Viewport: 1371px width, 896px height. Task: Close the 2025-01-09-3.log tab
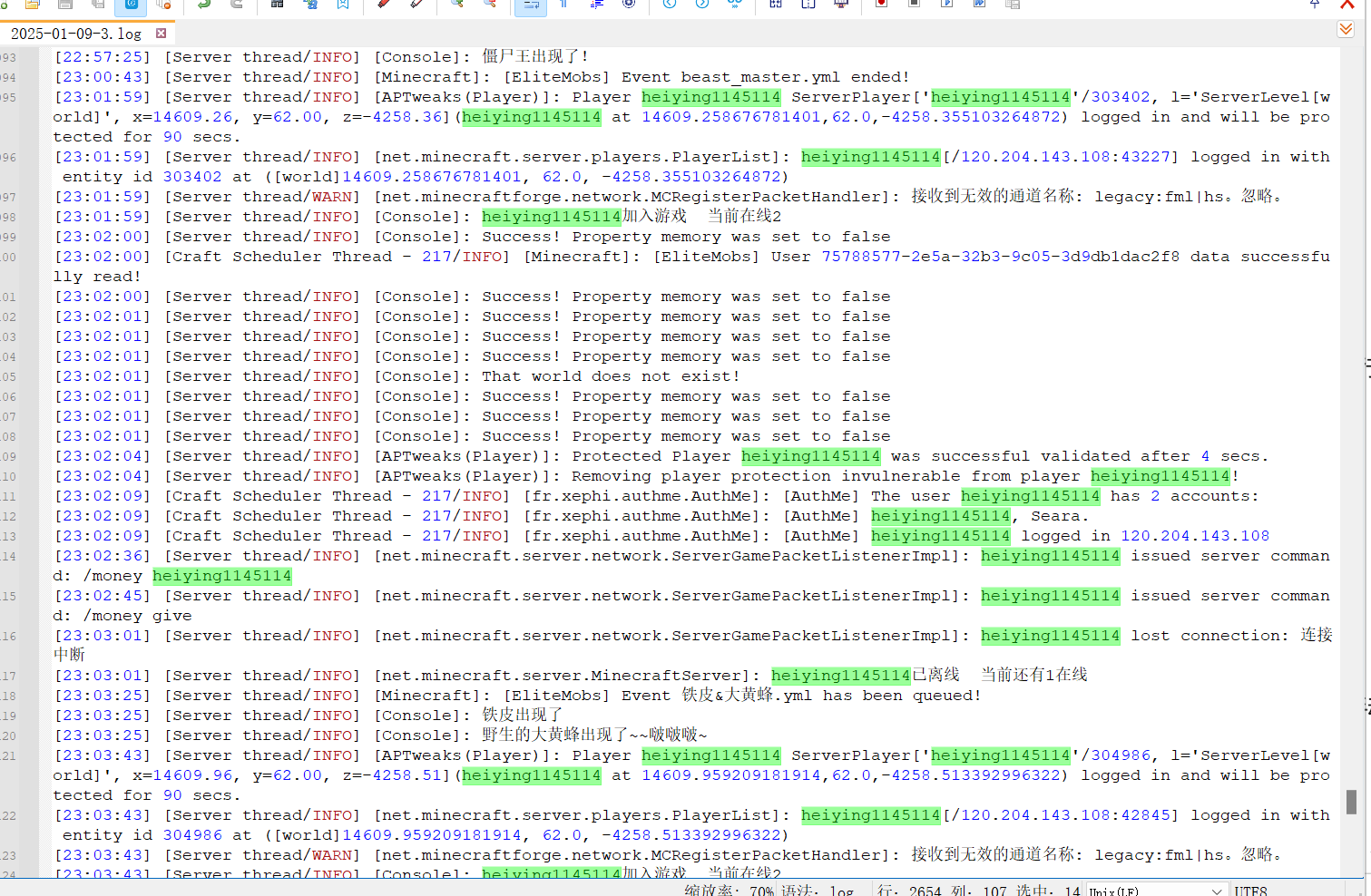coord(161,34)
